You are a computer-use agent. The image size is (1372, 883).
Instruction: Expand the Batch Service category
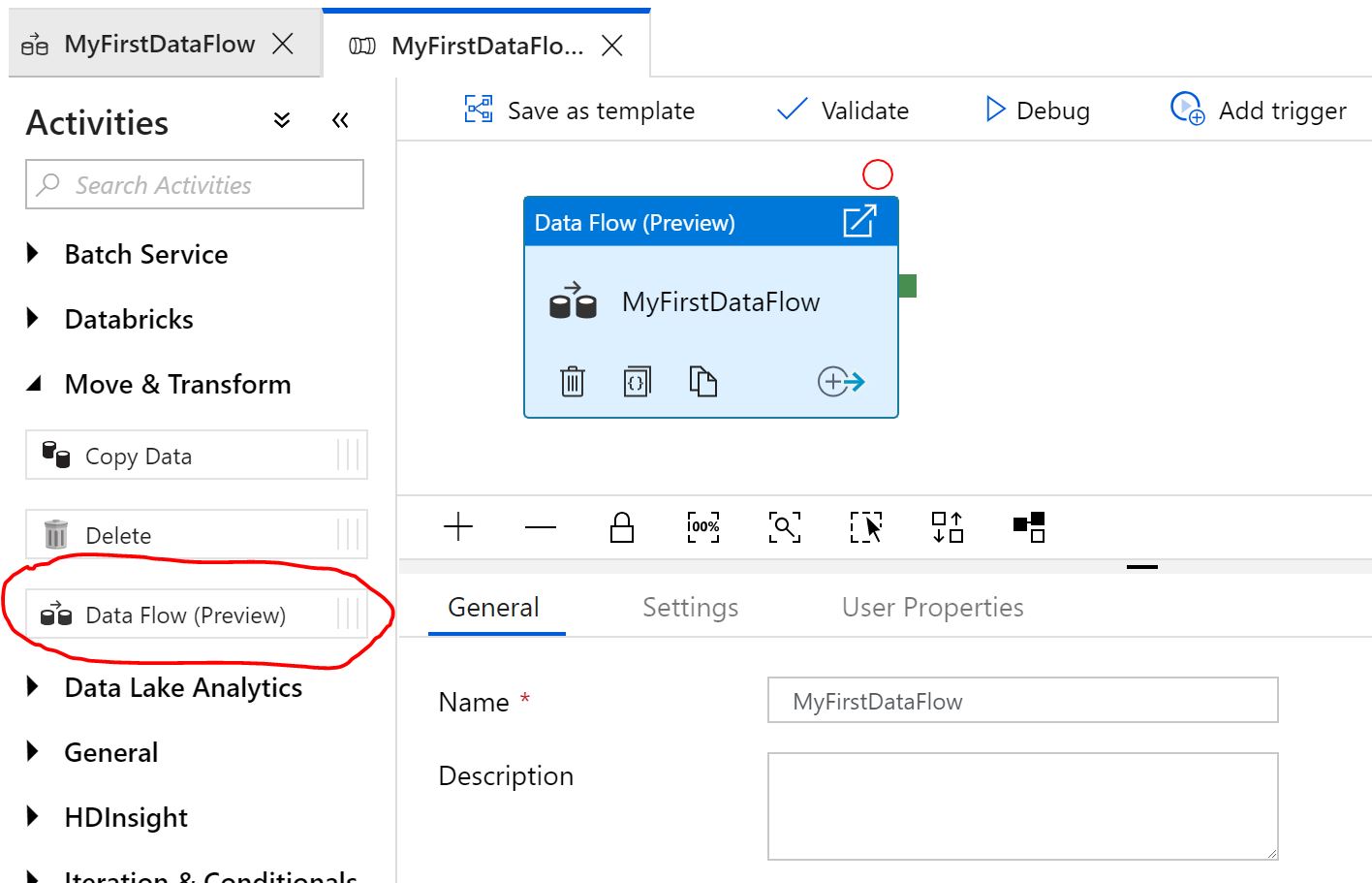point(34,254)
